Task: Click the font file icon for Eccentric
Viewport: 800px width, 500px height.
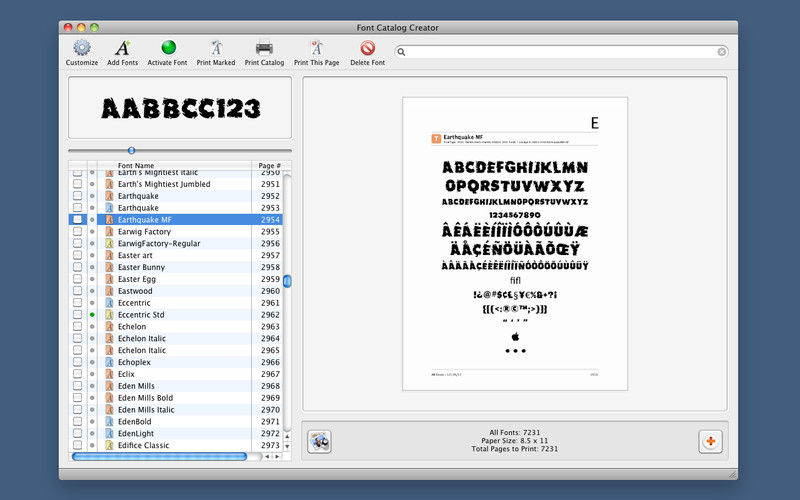Action: click(x=109, y=303)
